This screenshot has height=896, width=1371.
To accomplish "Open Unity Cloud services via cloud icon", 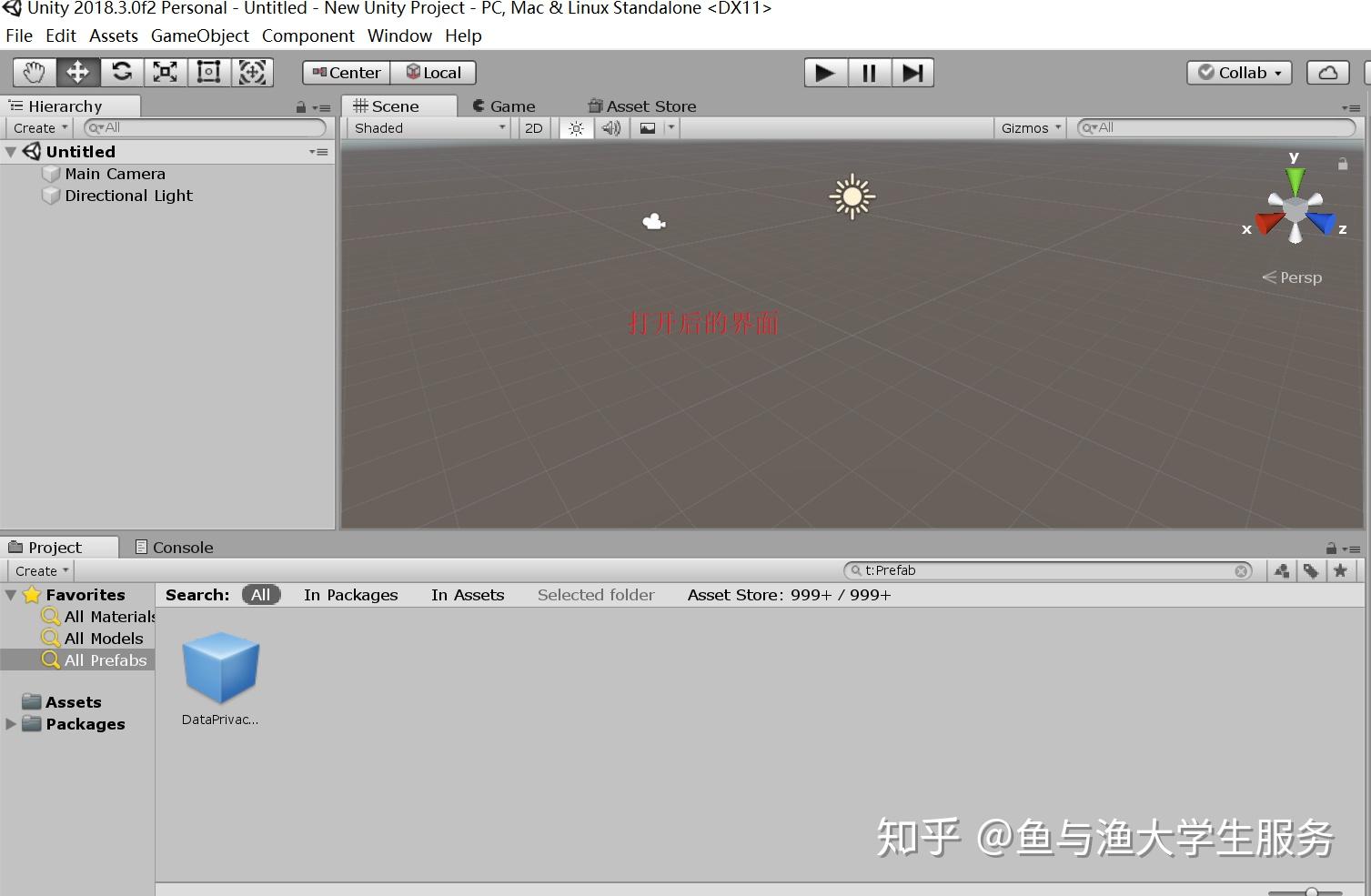I will 1327,72.
